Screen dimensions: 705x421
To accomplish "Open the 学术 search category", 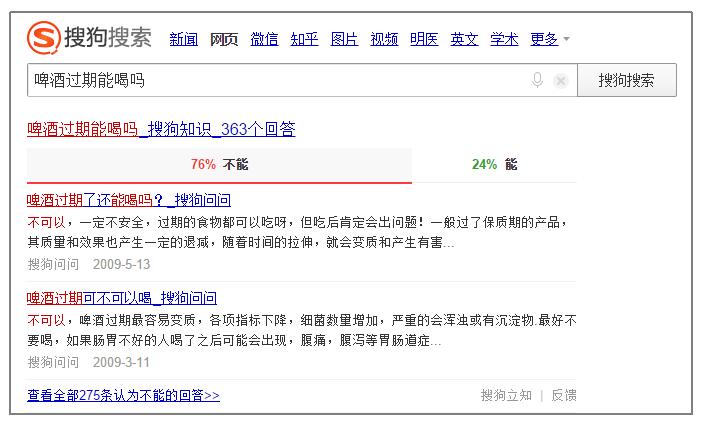I will point(504,39).
